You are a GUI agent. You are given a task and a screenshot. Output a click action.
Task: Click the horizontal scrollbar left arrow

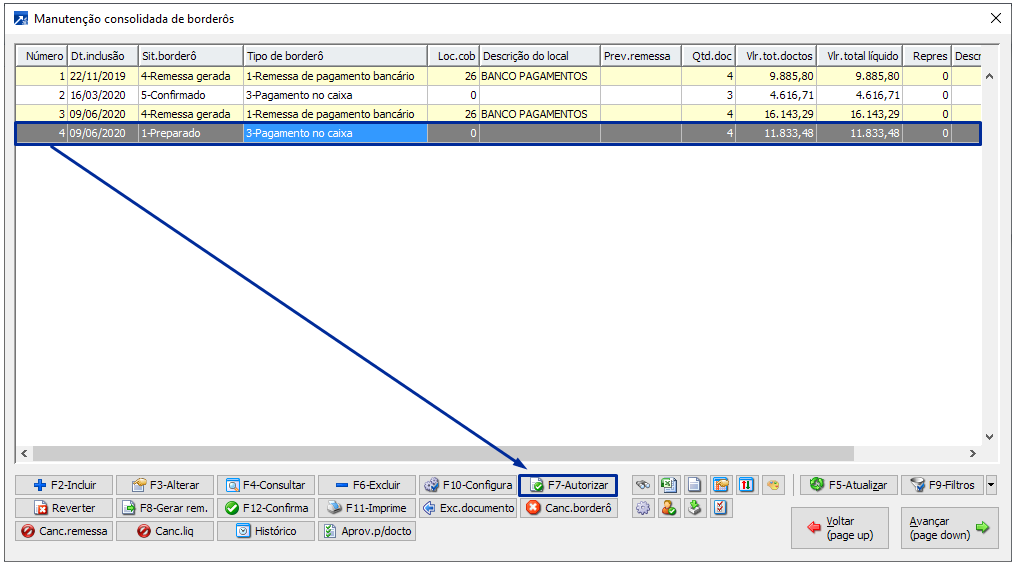[x=24, y=453]
